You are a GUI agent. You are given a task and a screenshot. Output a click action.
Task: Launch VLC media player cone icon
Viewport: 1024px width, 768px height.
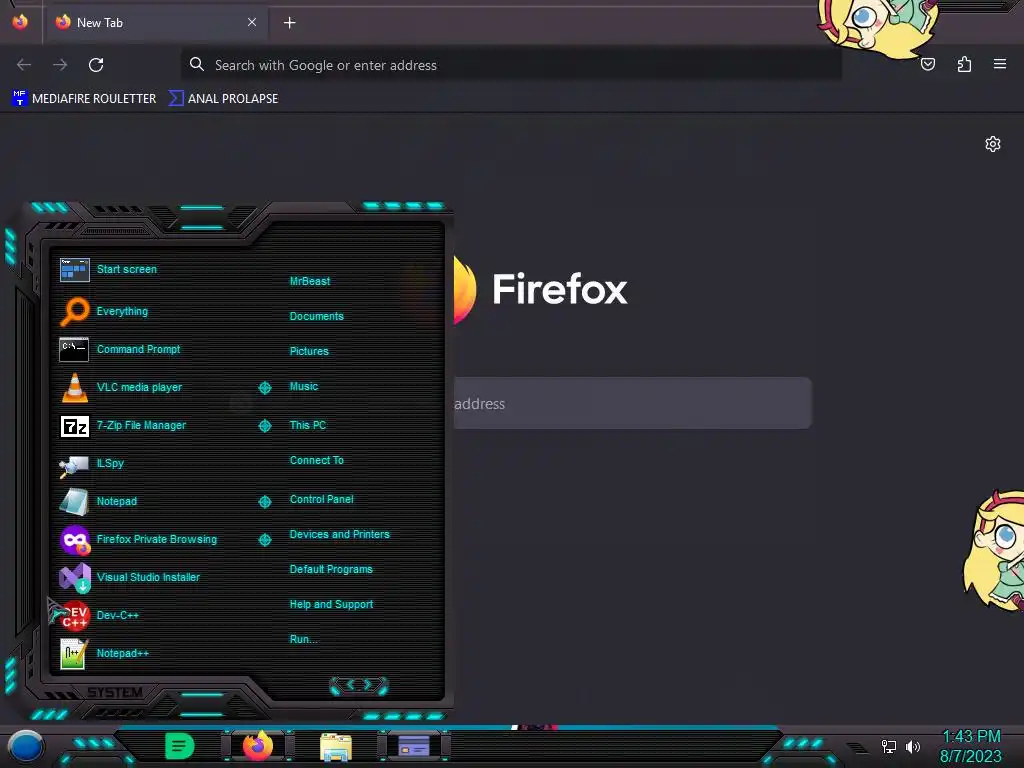pos(74,387)
